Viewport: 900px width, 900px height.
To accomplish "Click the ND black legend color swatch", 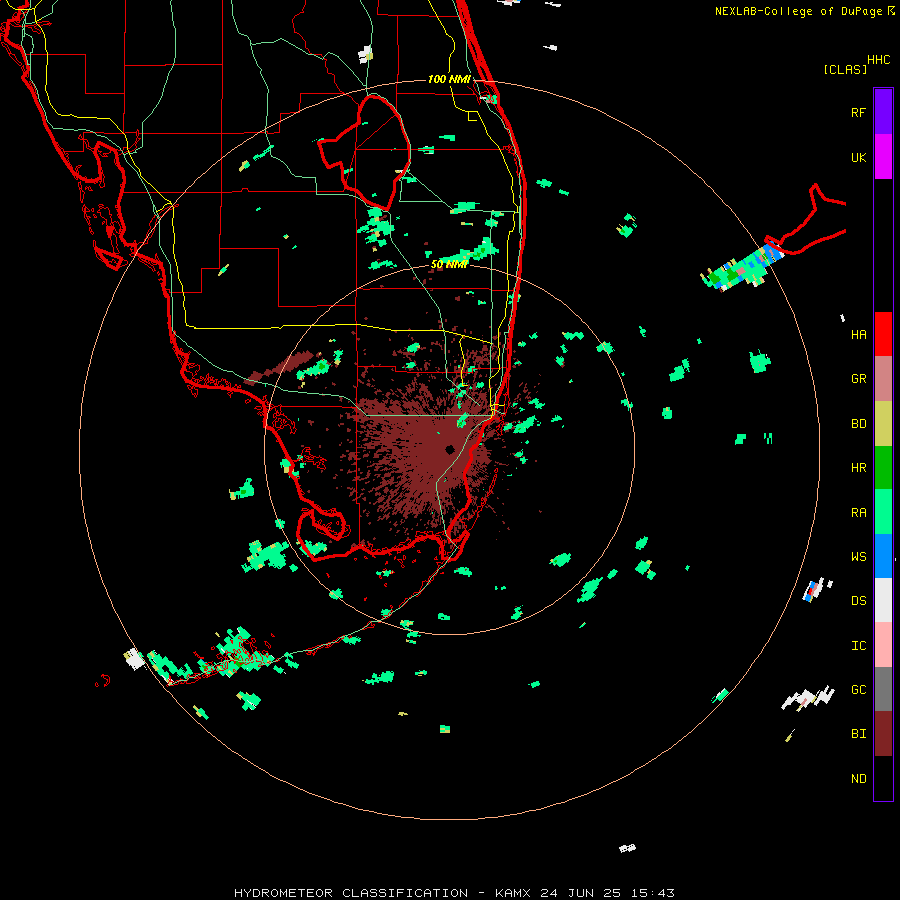I will click(883, 778).
